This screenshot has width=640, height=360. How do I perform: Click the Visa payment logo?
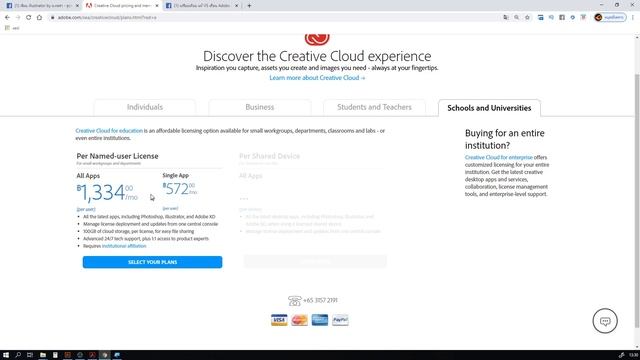coord(279,320)
